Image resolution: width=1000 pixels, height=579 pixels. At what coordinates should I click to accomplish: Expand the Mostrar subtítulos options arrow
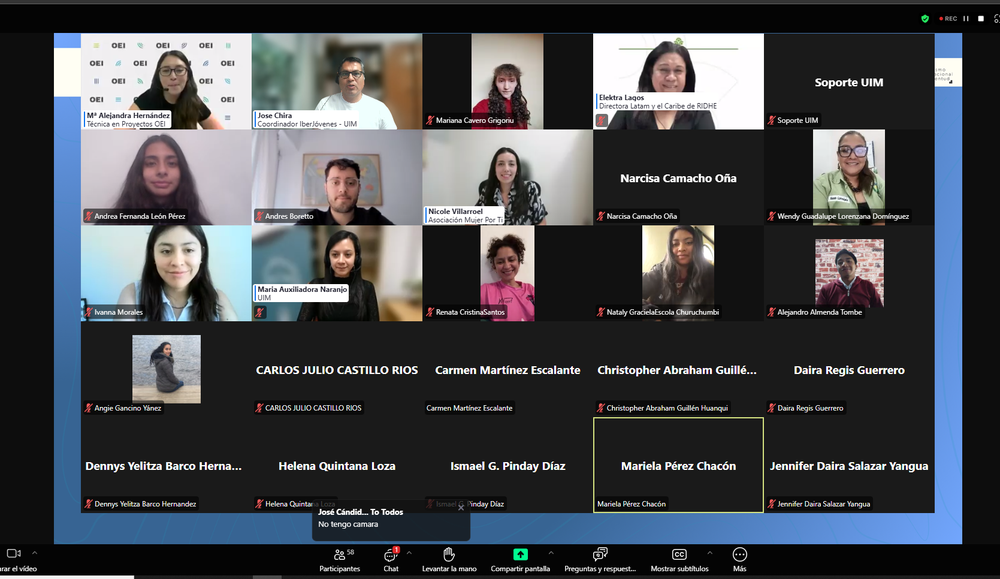(709, 552)
